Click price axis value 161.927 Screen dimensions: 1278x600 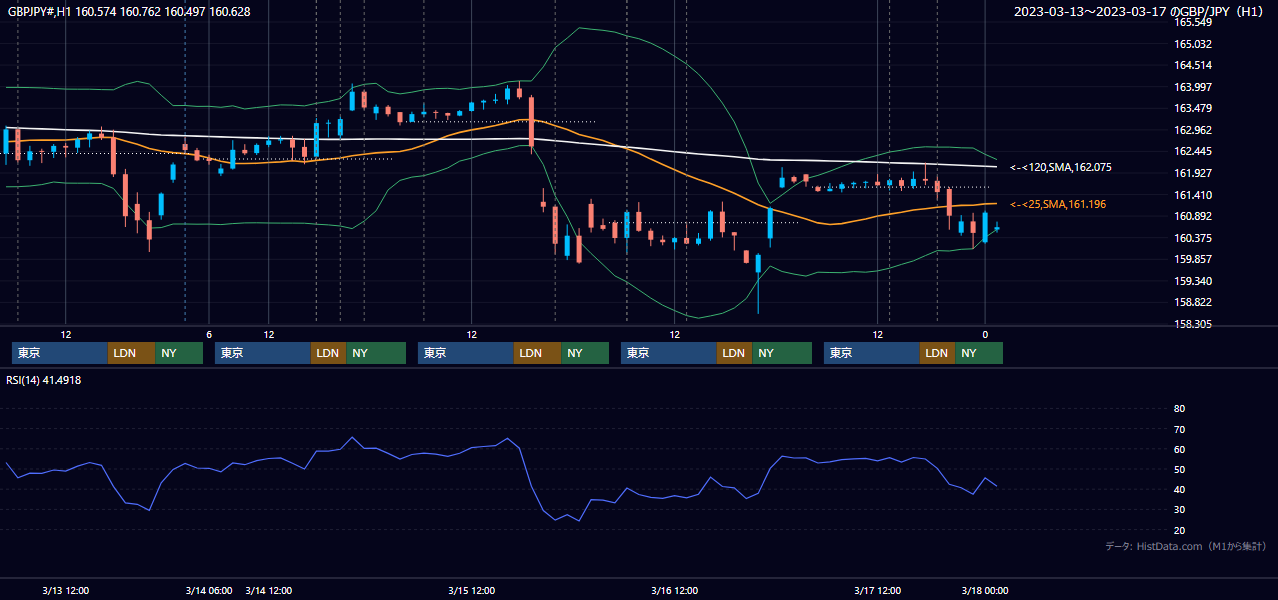1192,173
